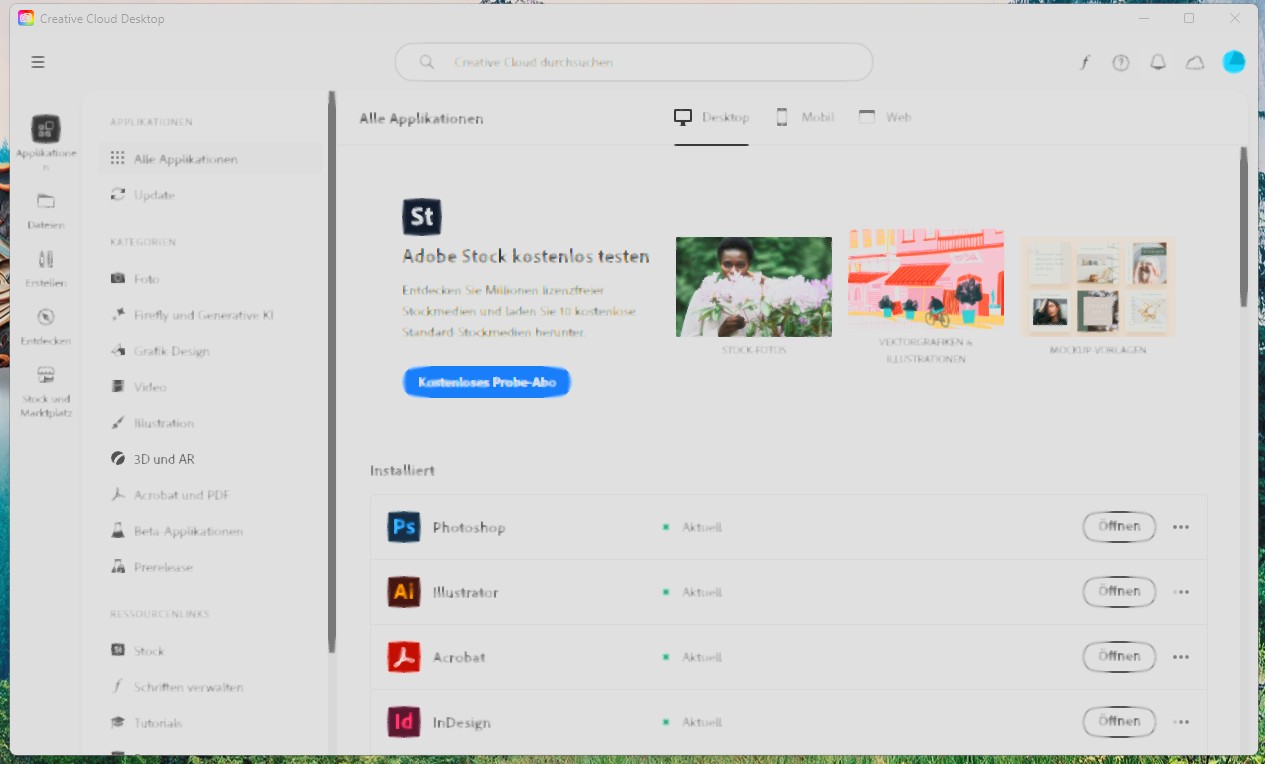Click the notifications bell icon
This screenshot has height=764, width=1265.
coord(1157,62)
